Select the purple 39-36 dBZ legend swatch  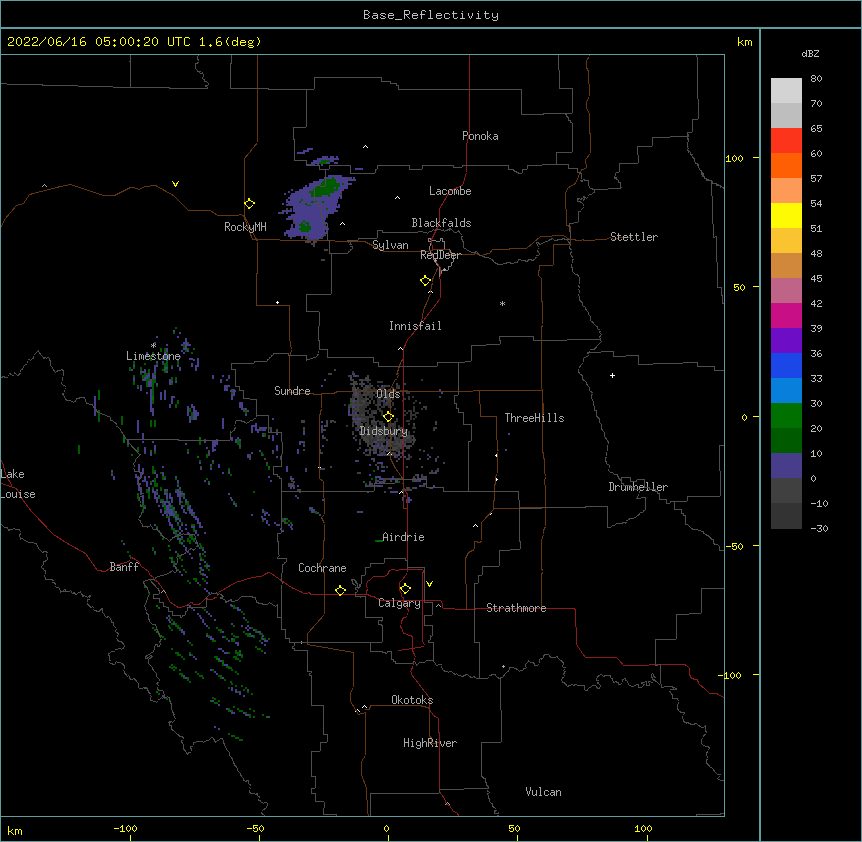786,341
